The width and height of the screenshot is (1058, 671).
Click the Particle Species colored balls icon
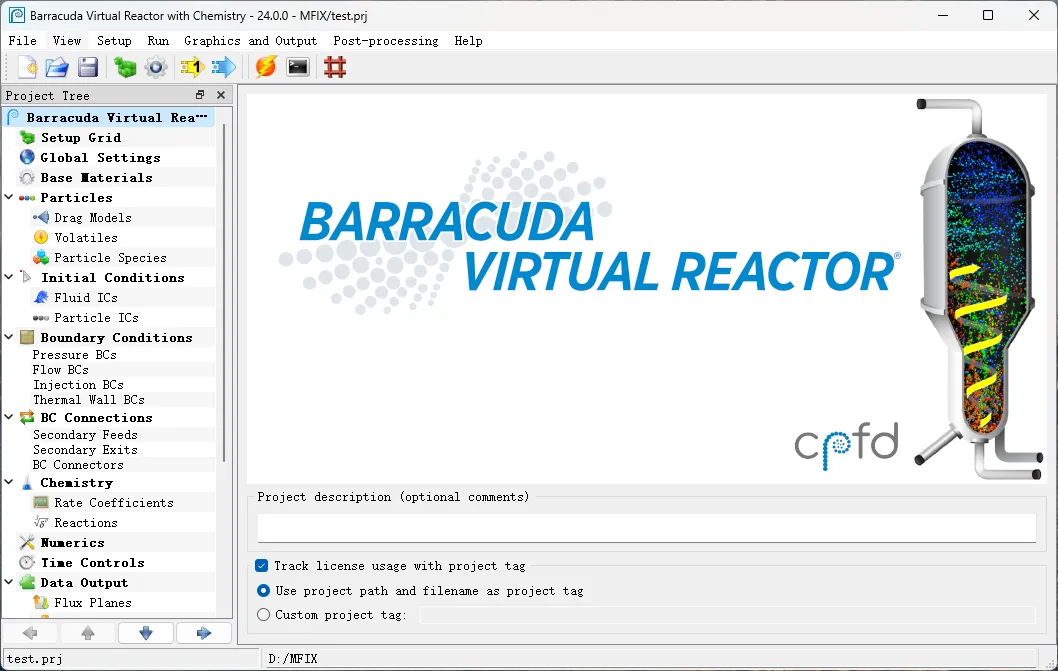point(41,257)
